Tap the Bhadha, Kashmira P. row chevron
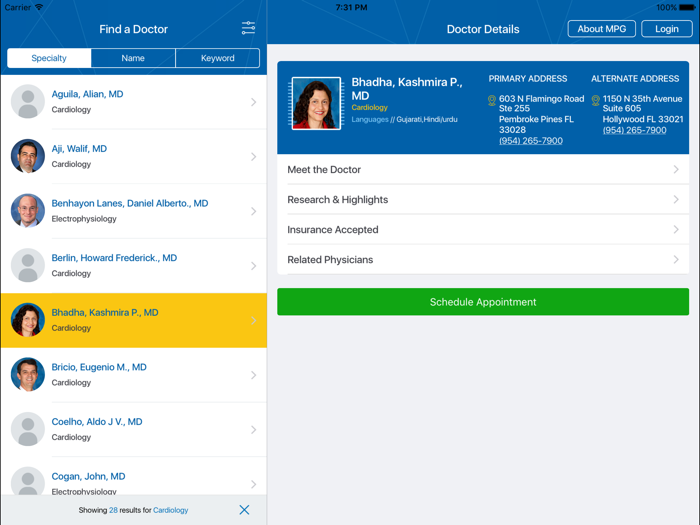Viewport: 700px width, 525px height. (254, 321)
